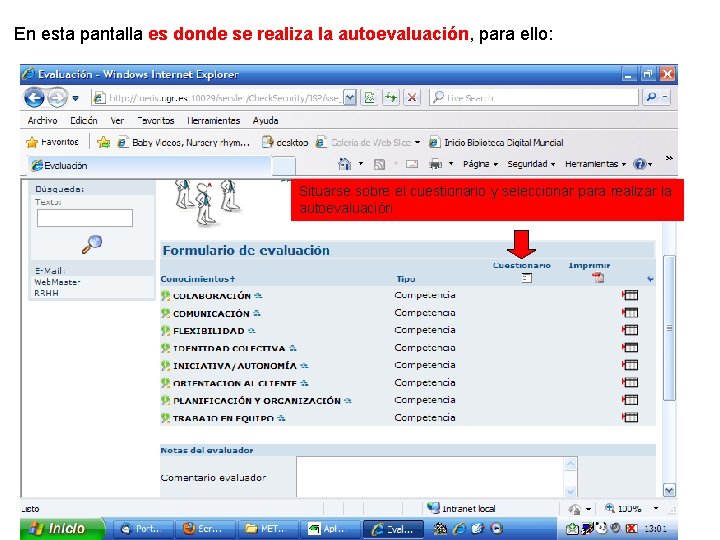Open COMUNICACIÓN row table icon
Viewport: 720px width, 540px height.
point(630,313)
